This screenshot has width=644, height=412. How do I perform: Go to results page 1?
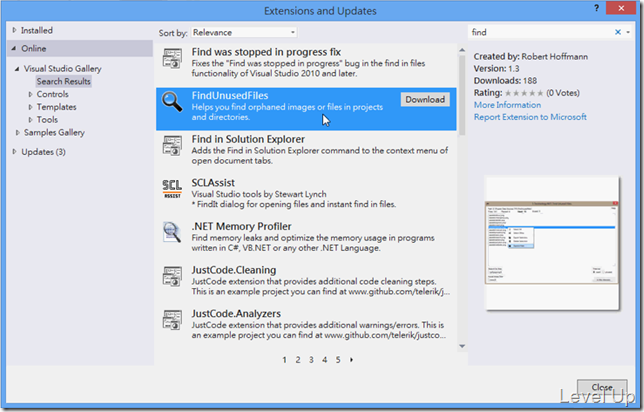284,360
